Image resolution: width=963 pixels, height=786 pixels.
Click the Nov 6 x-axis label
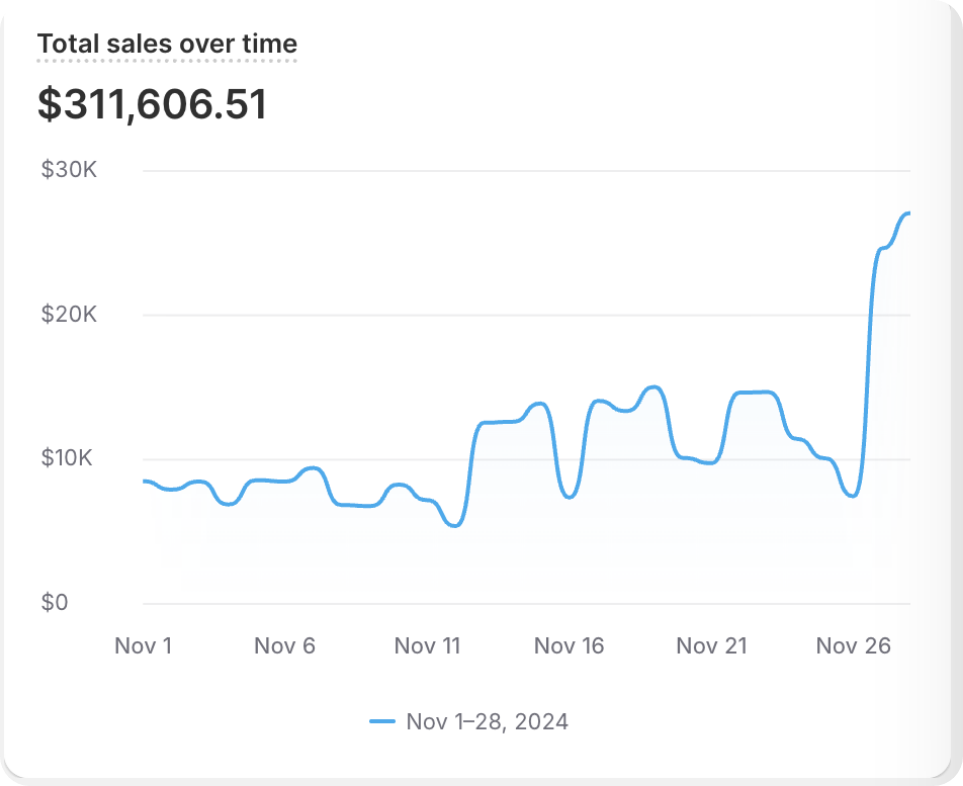[284, 646]
